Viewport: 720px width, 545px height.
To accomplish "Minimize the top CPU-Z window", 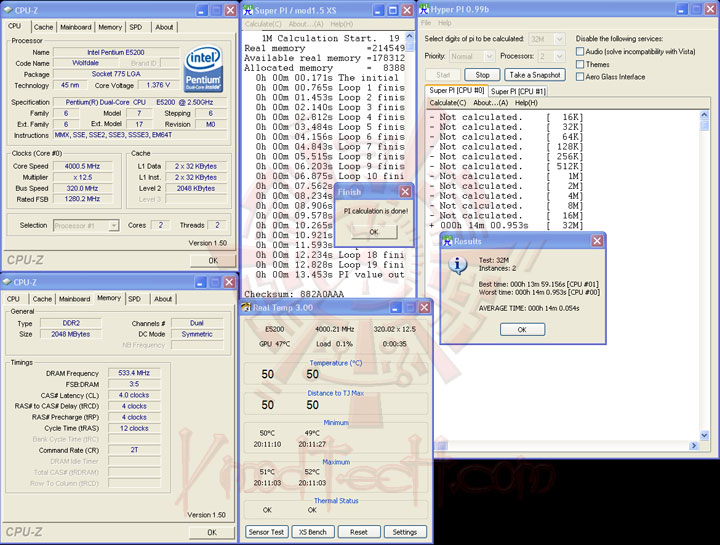I will click(202, 10).
